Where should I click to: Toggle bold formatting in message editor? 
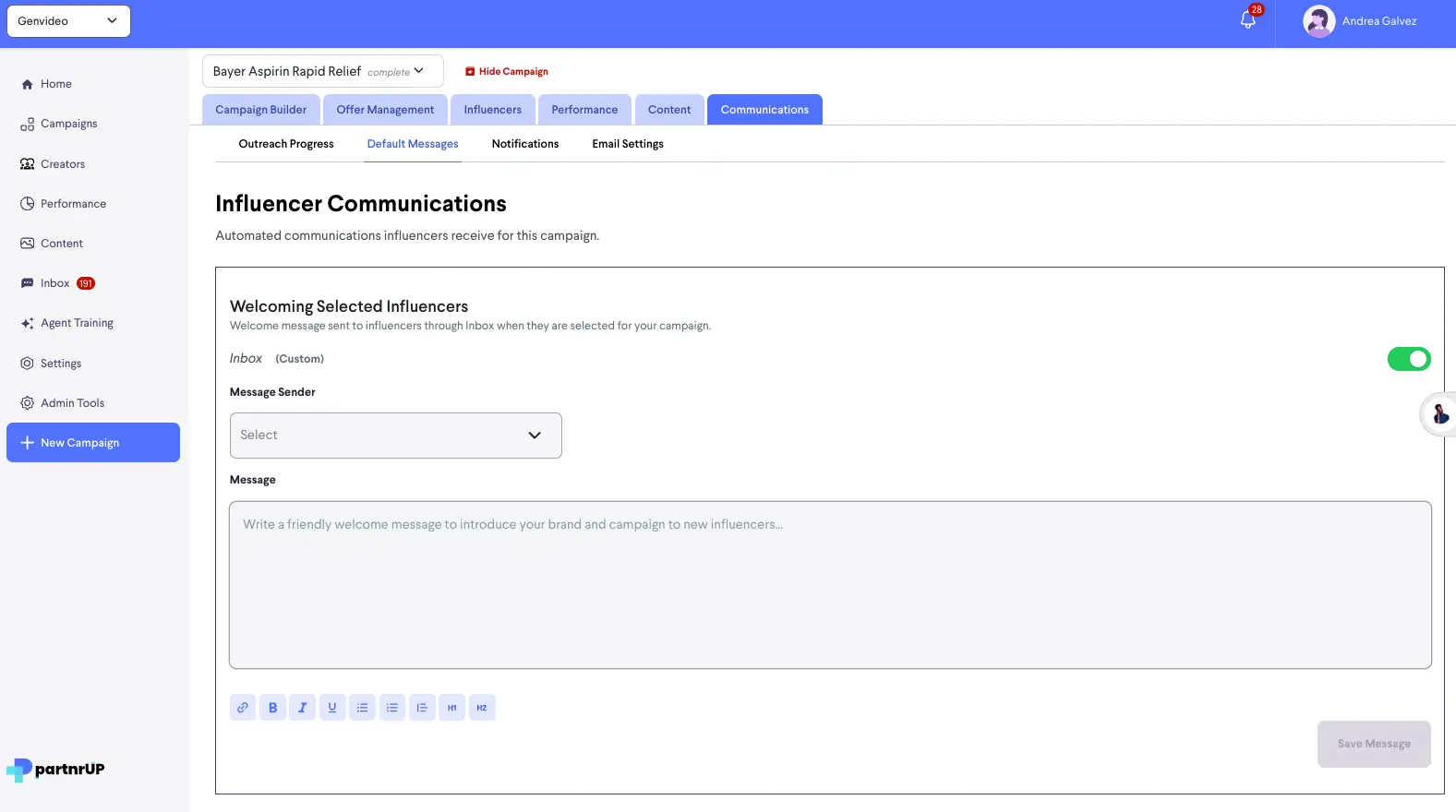click(x=272, y=708)
